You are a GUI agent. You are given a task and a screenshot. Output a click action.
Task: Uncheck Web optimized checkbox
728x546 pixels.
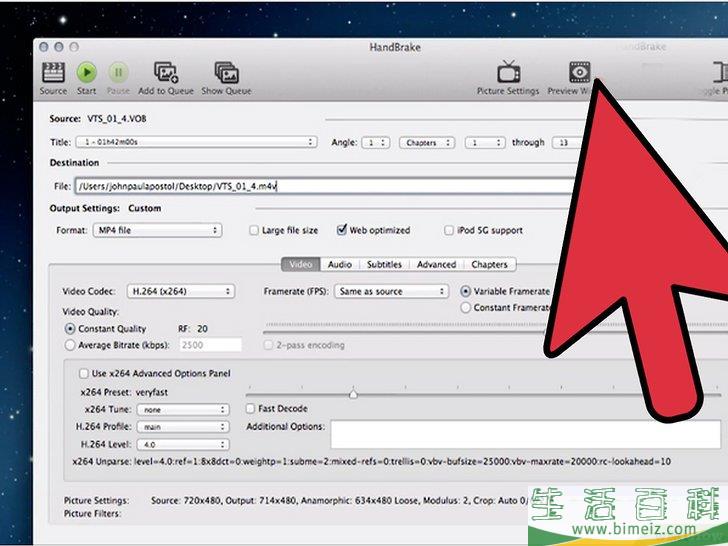tap(342, 230)
